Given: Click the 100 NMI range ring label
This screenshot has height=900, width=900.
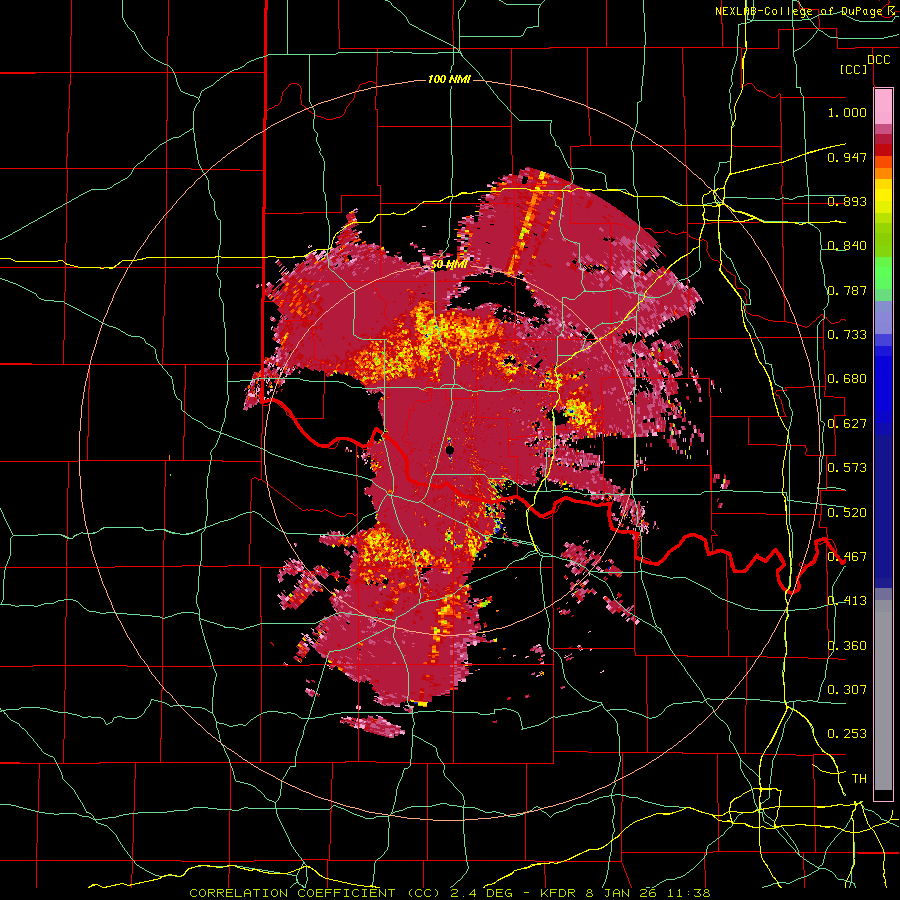Looking at the screenshot, I should pyautogui.click(x=449, y=79).
